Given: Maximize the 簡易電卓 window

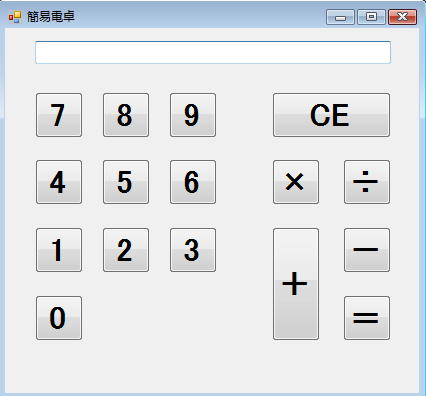Looking at the screenshot, I should point(371,17).
